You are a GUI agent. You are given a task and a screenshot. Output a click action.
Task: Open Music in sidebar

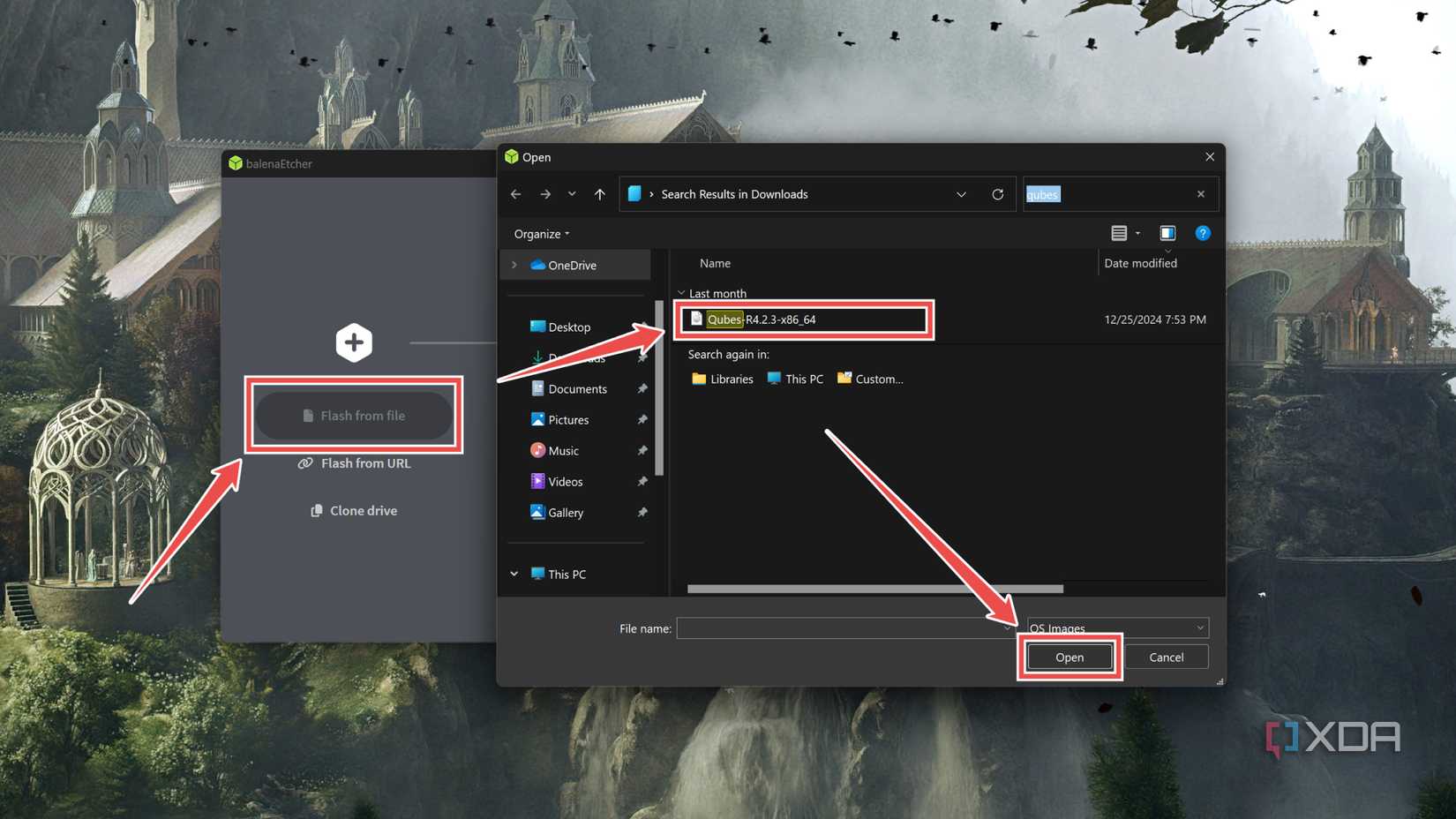pos(563,451)
